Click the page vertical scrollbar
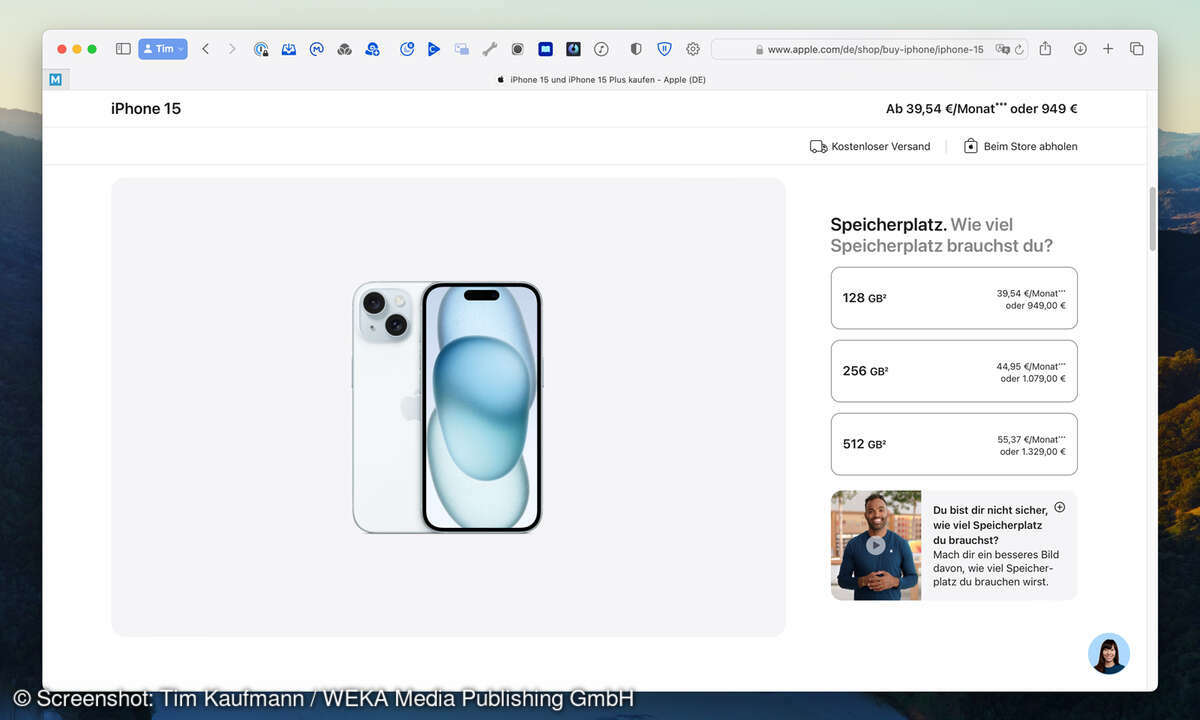This screenshot has width=1200, height=720. coord(1152,219)
